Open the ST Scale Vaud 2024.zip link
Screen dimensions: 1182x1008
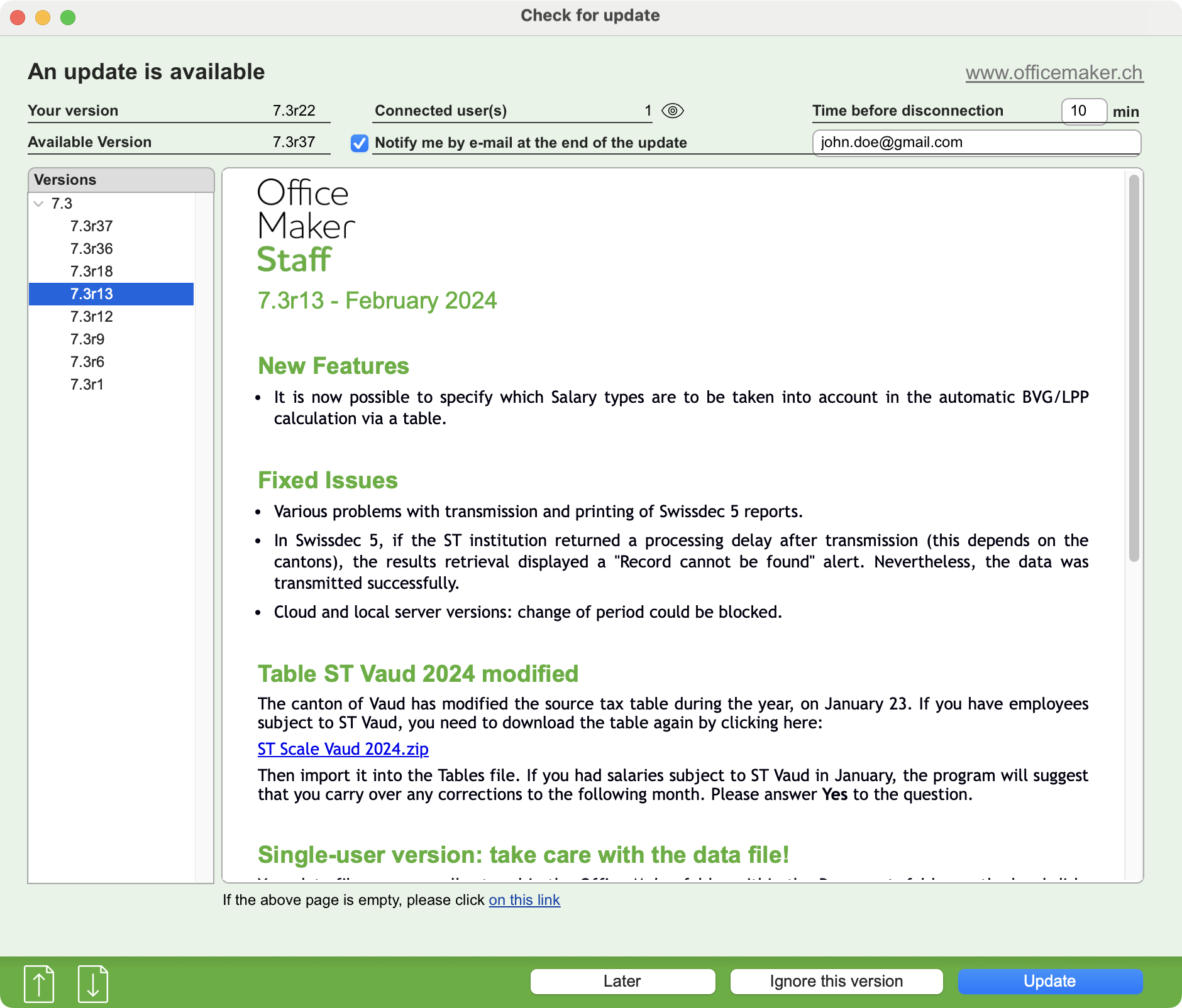pos(343,749)
